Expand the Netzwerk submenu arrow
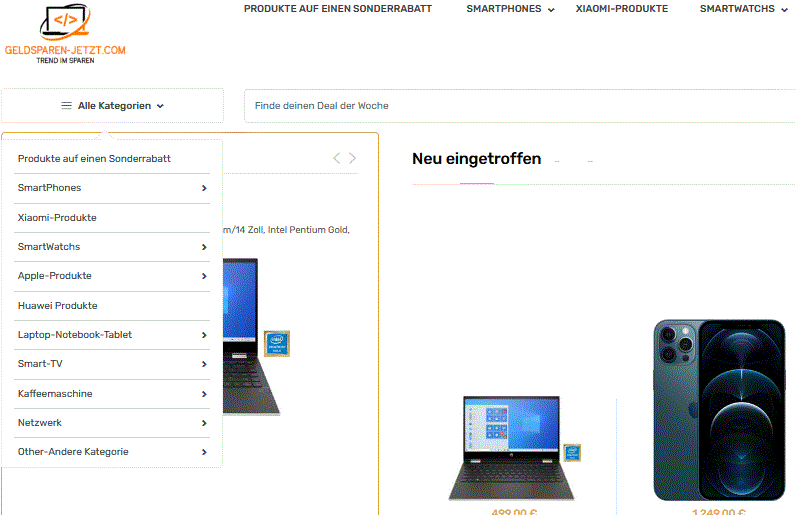This screenshot has width=796, height=515. (204, 423)
